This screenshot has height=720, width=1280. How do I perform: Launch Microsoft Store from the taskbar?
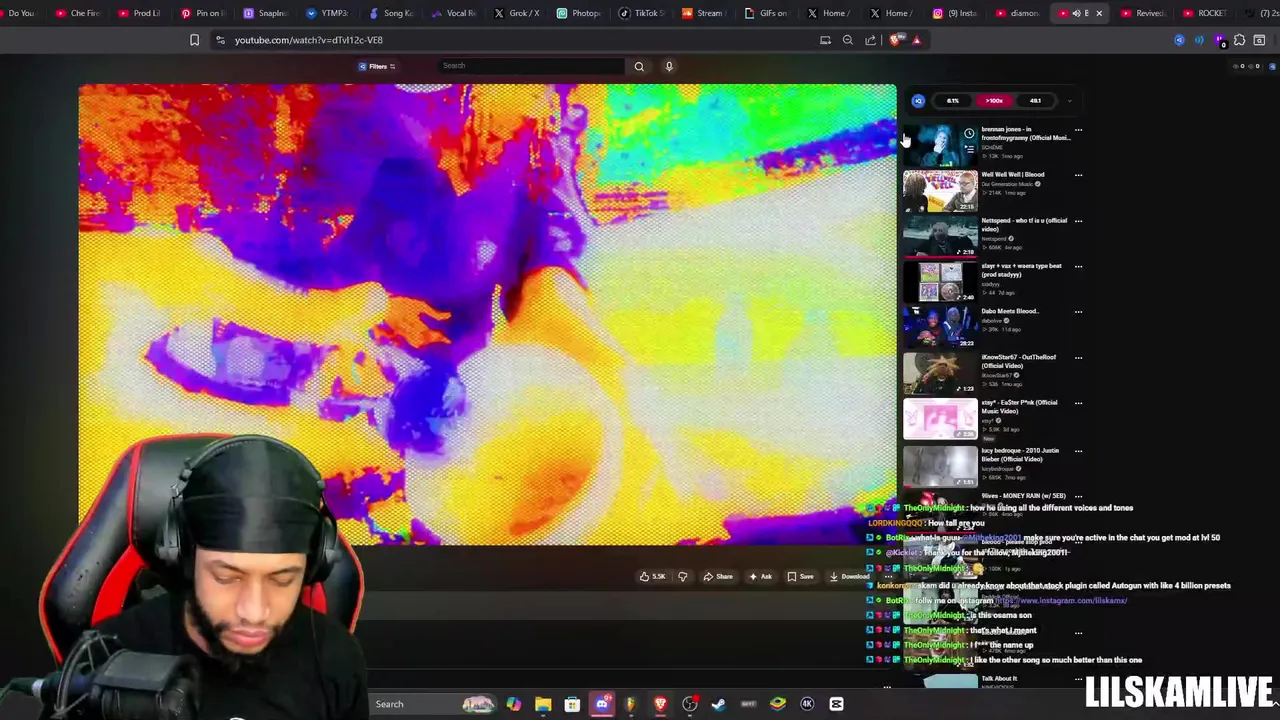[572, 704]
